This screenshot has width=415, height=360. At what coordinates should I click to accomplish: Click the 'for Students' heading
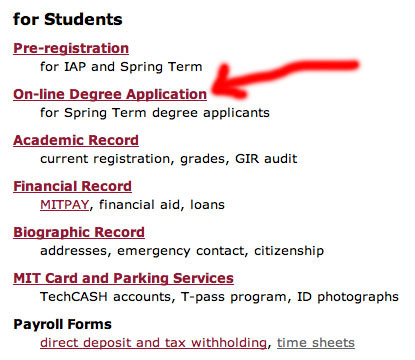click(68, 19)
